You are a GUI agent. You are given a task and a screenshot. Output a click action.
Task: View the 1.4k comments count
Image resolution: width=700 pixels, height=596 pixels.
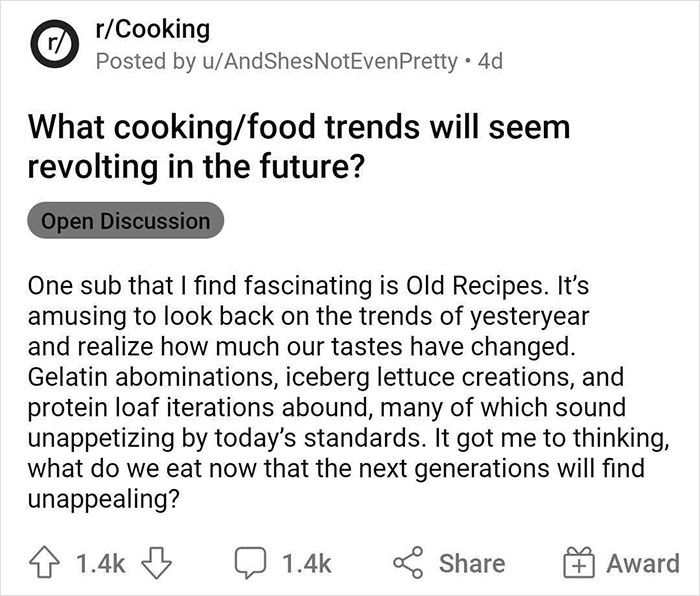(x=306, y=563)
